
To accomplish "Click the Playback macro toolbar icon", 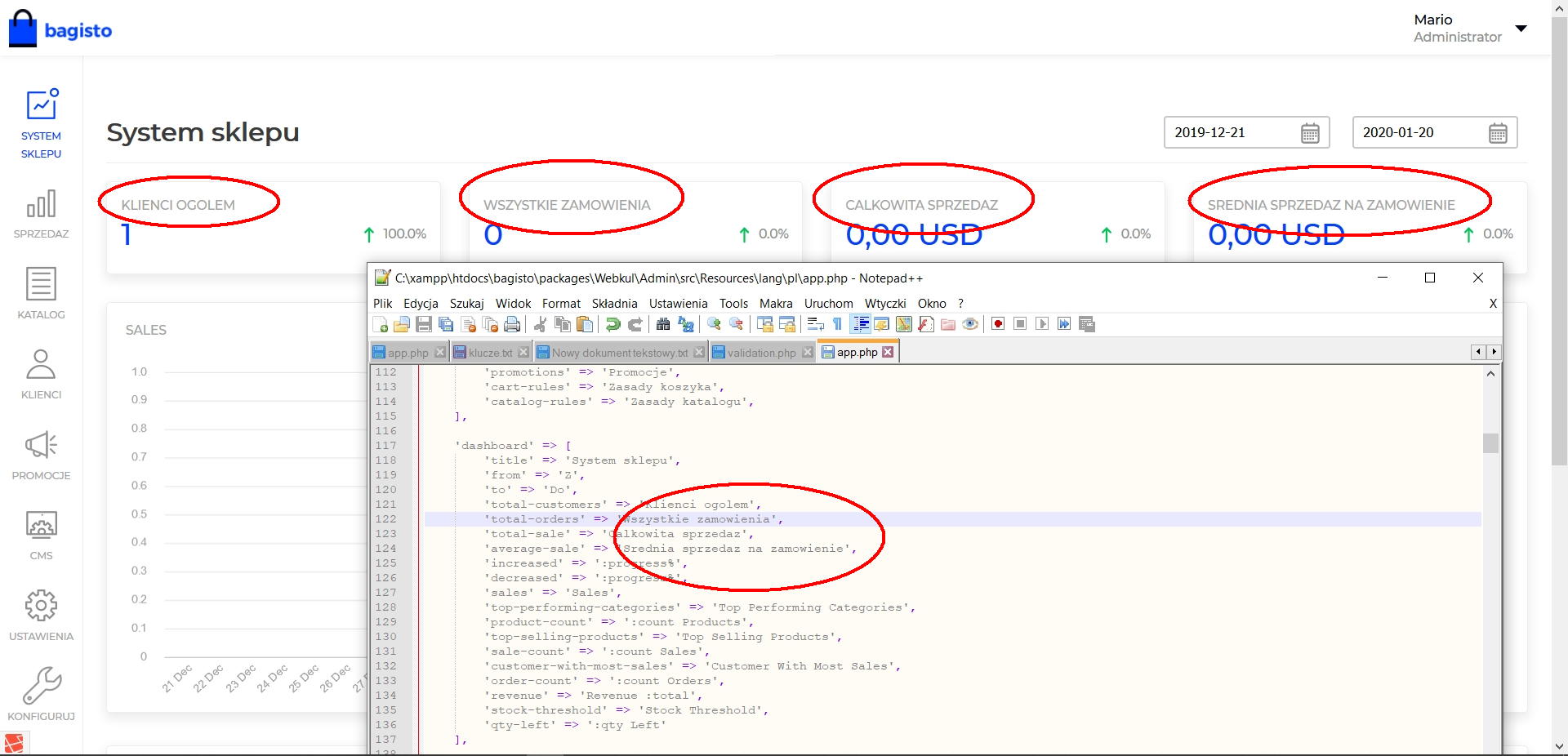I will (x=1042, y=324).
